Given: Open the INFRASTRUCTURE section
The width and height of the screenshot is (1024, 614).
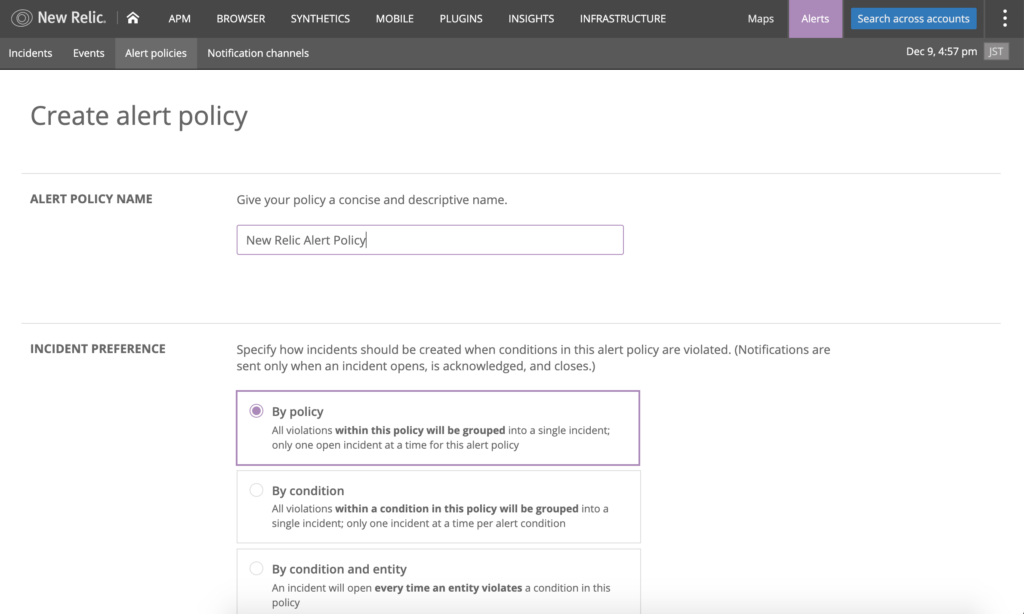Looking at the screenshot, I should point(623,19).
